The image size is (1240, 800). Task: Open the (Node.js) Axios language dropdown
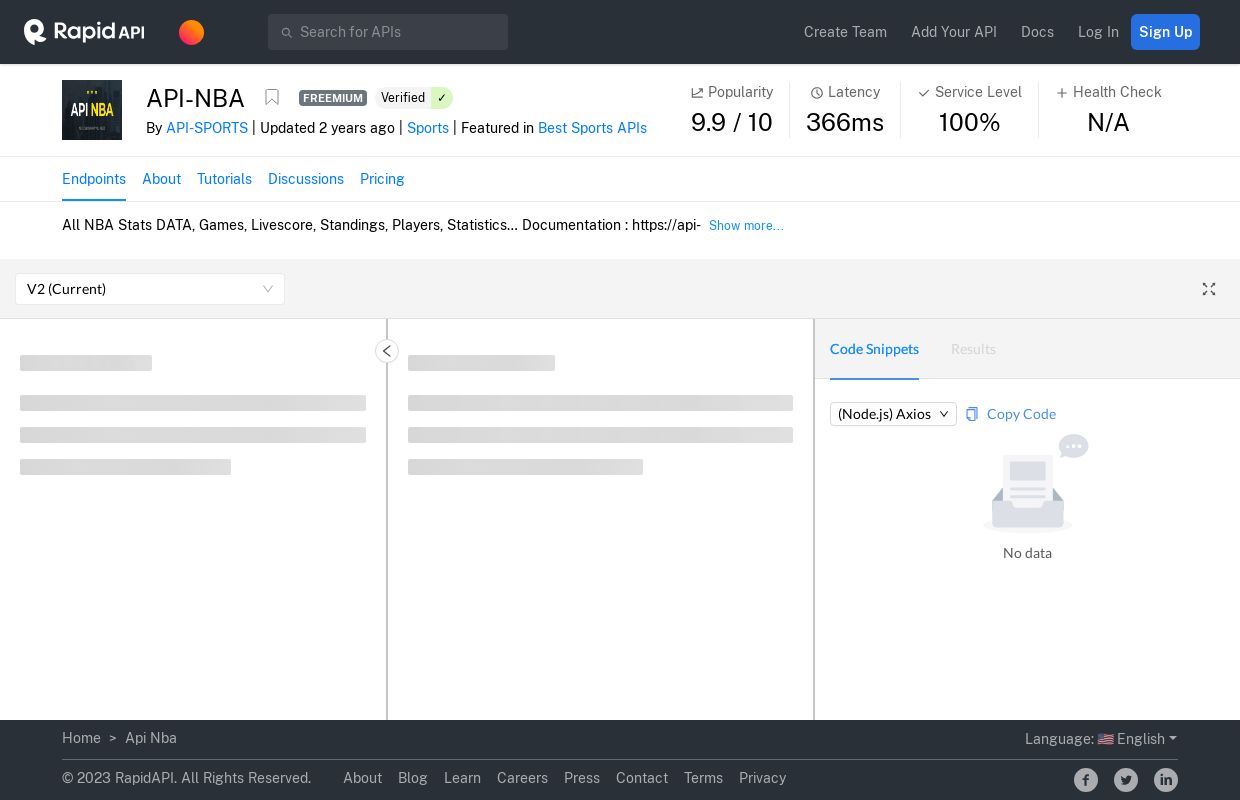(893, 414)
